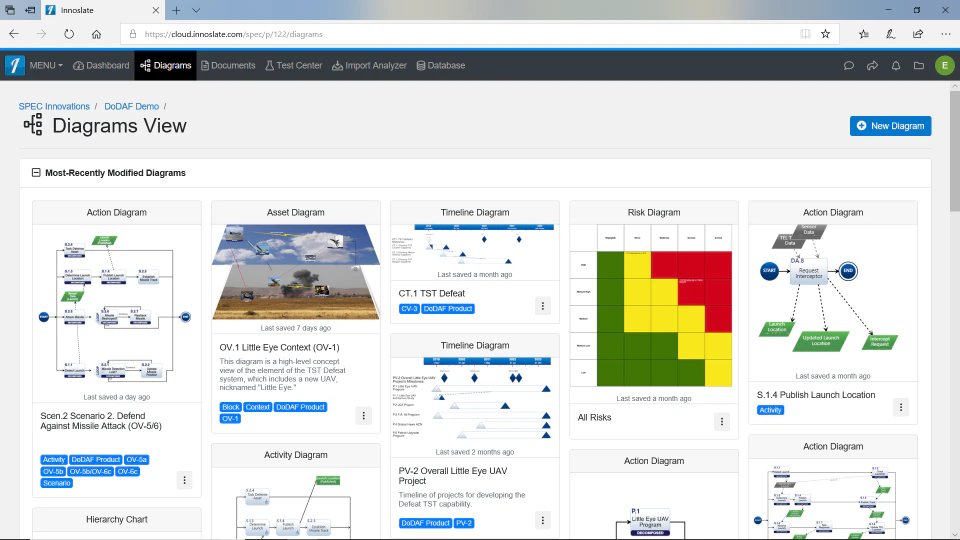Open a new browser tab

[176, 10]
